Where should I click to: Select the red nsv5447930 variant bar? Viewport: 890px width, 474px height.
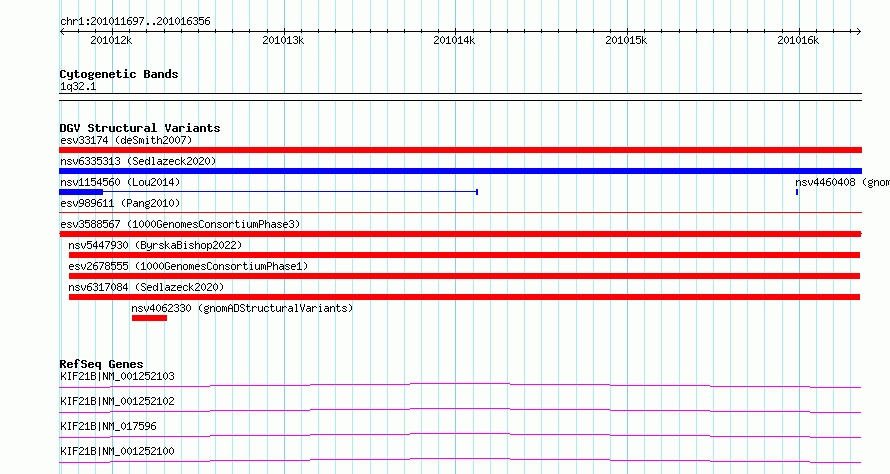click(x=464, y=255)
